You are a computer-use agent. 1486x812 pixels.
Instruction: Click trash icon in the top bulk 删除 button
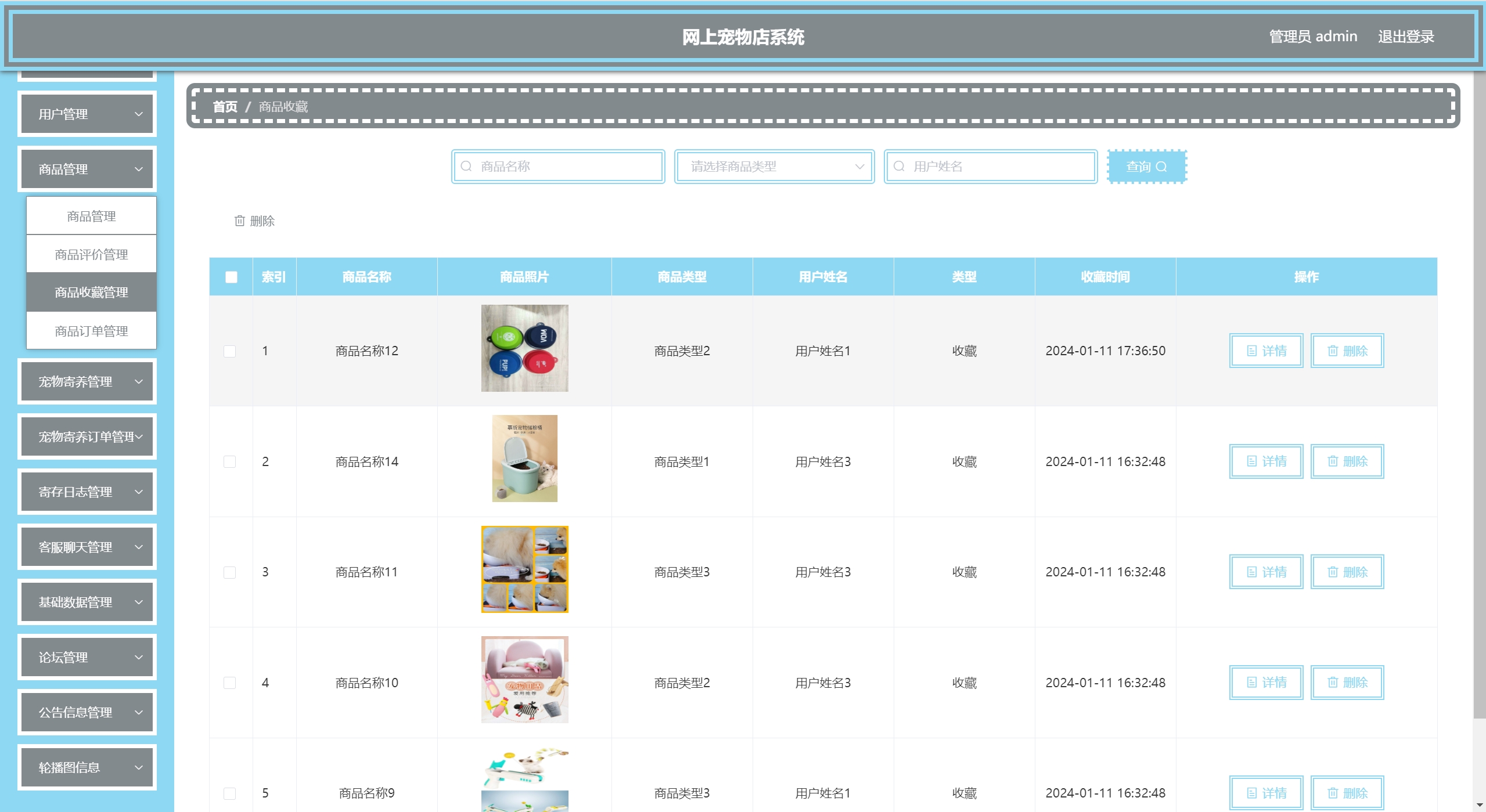[239, 221]
